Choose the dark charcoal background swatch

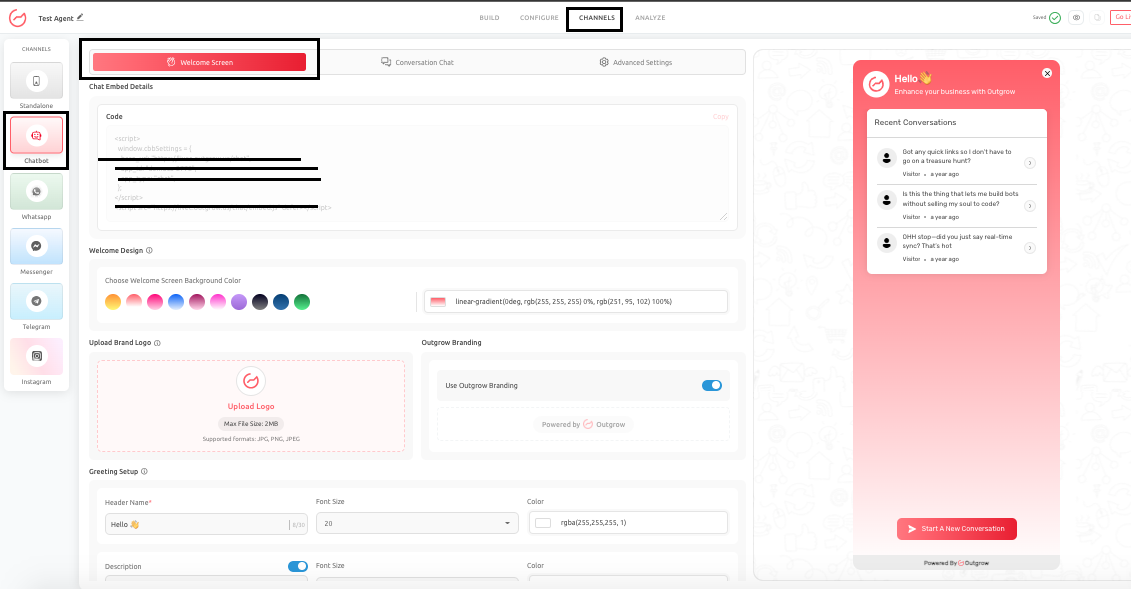click(x=260, y=302)
